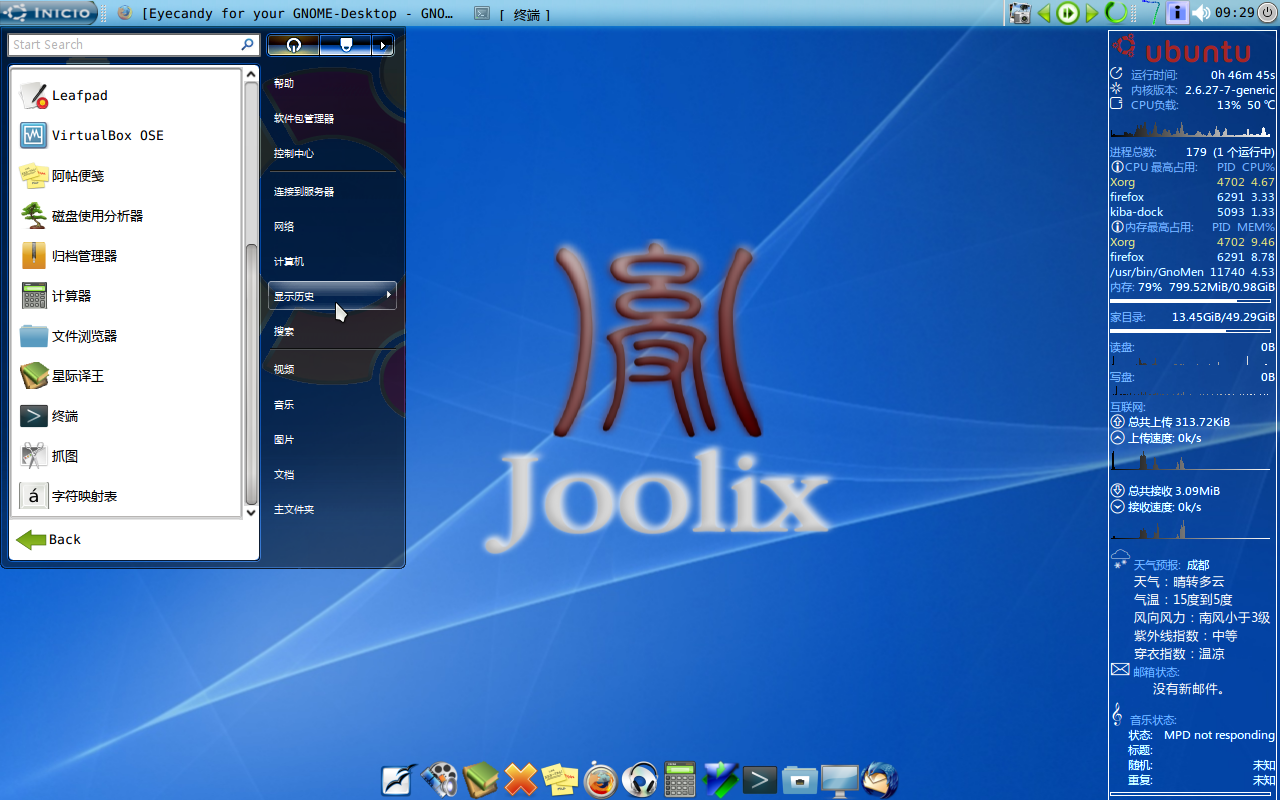
Task: Click the lock button in start menu
Action: coord(346,45)
